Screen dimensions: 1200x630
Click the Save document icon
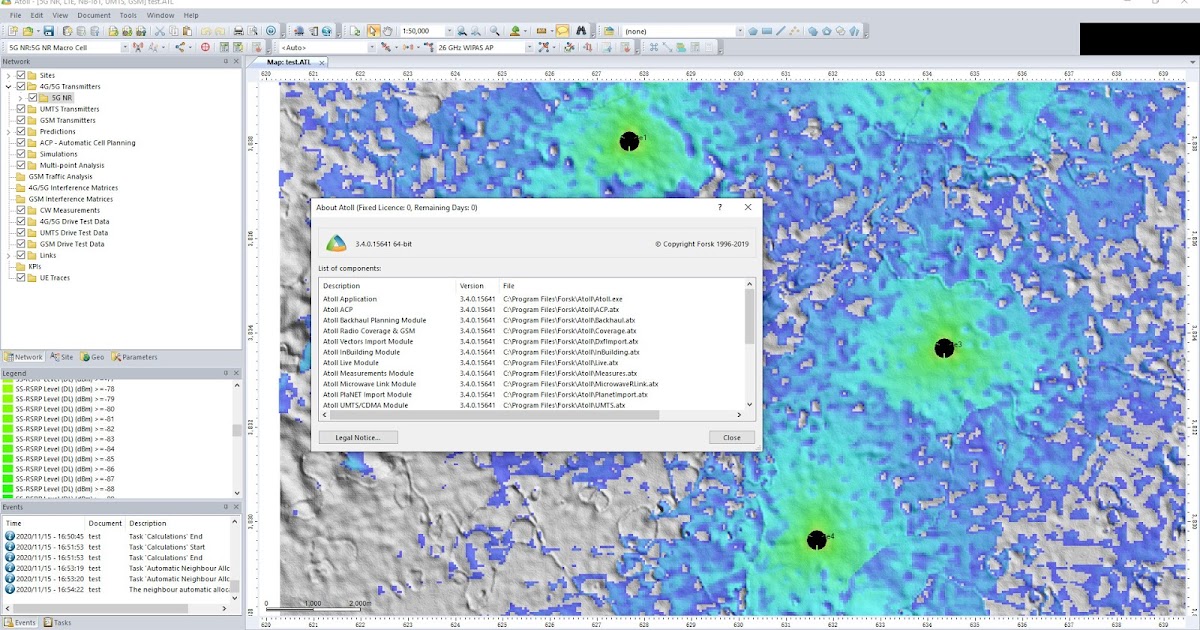[48, 31]
